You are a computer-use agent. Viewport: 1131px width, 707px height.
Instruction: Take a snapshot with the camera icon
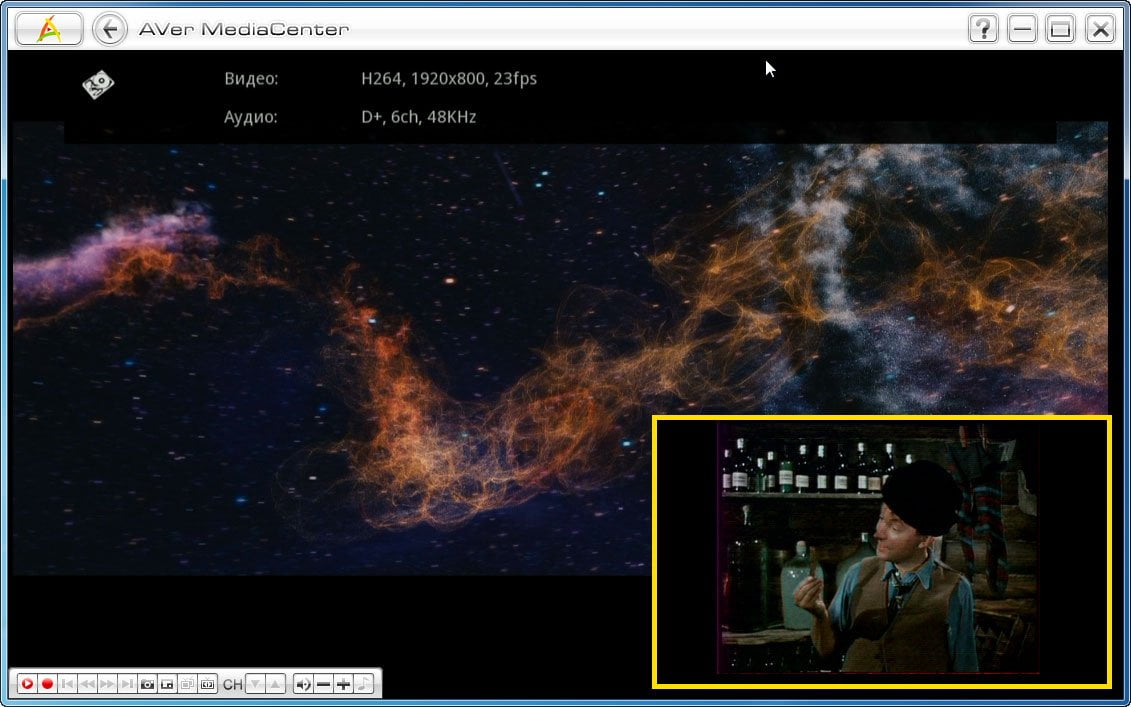[x=147, y=683]
